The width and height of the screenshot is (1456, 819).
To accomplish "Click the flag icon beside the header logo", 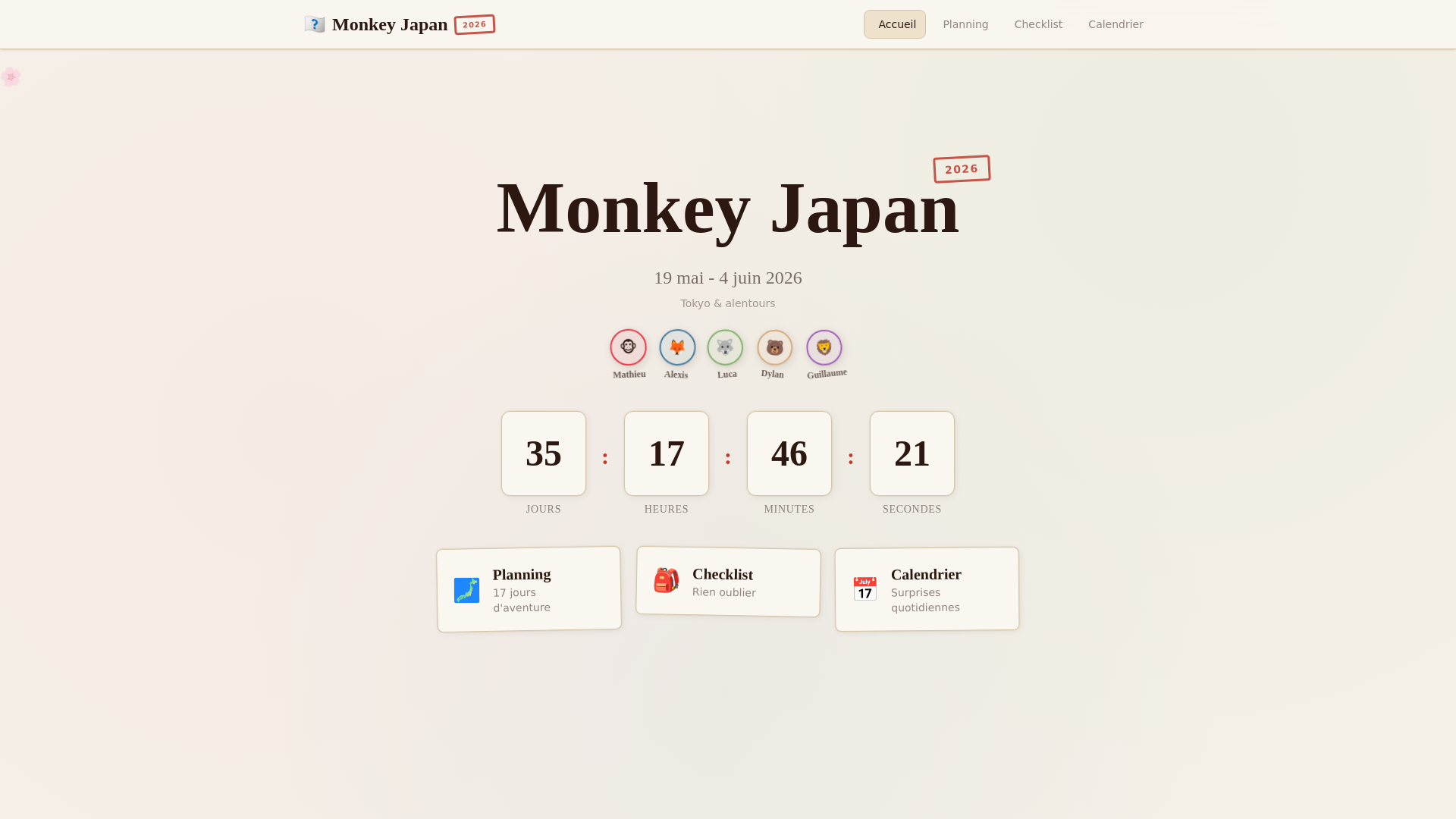I will click(315, 24).
